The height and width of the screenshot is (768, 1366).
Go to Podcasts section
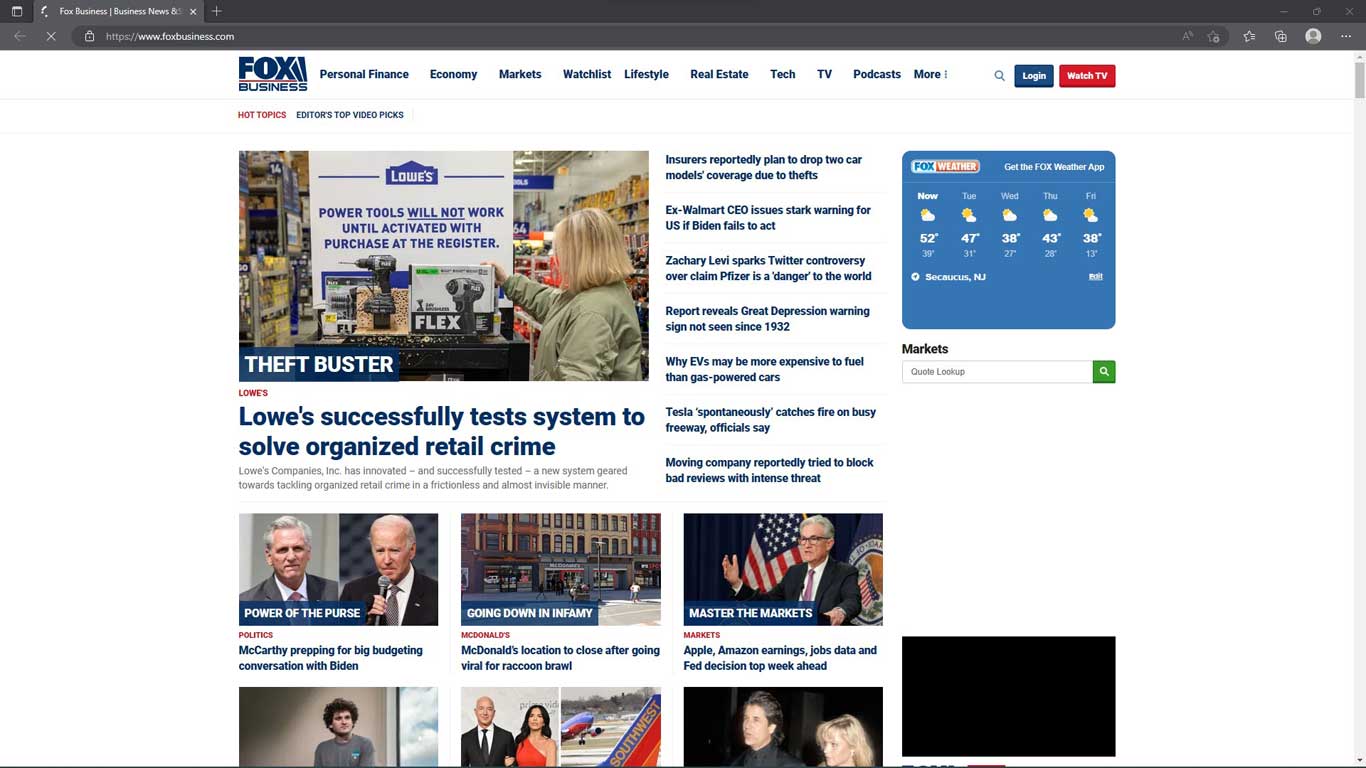pos(877,75)
